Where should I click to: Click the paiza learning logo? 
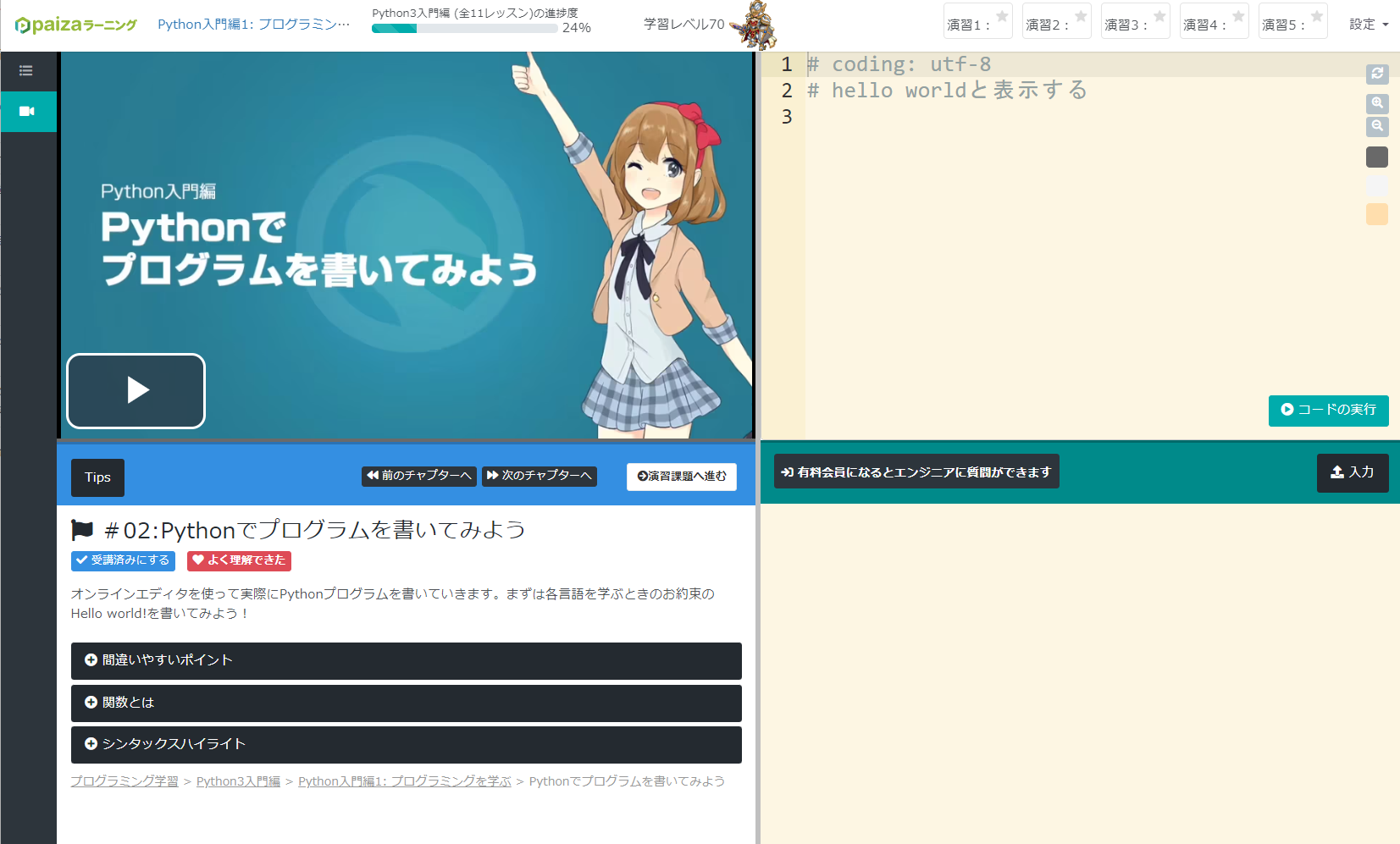pyautogui.click(x=73, y=24)
